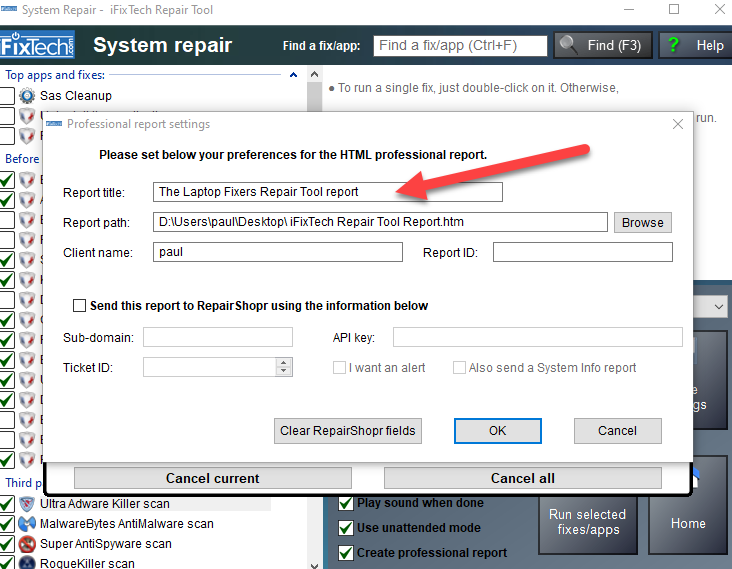The width and height of the screenshot is (732, 569).
Task: Click list scrollbar down arrow
Action: [315, 565]
